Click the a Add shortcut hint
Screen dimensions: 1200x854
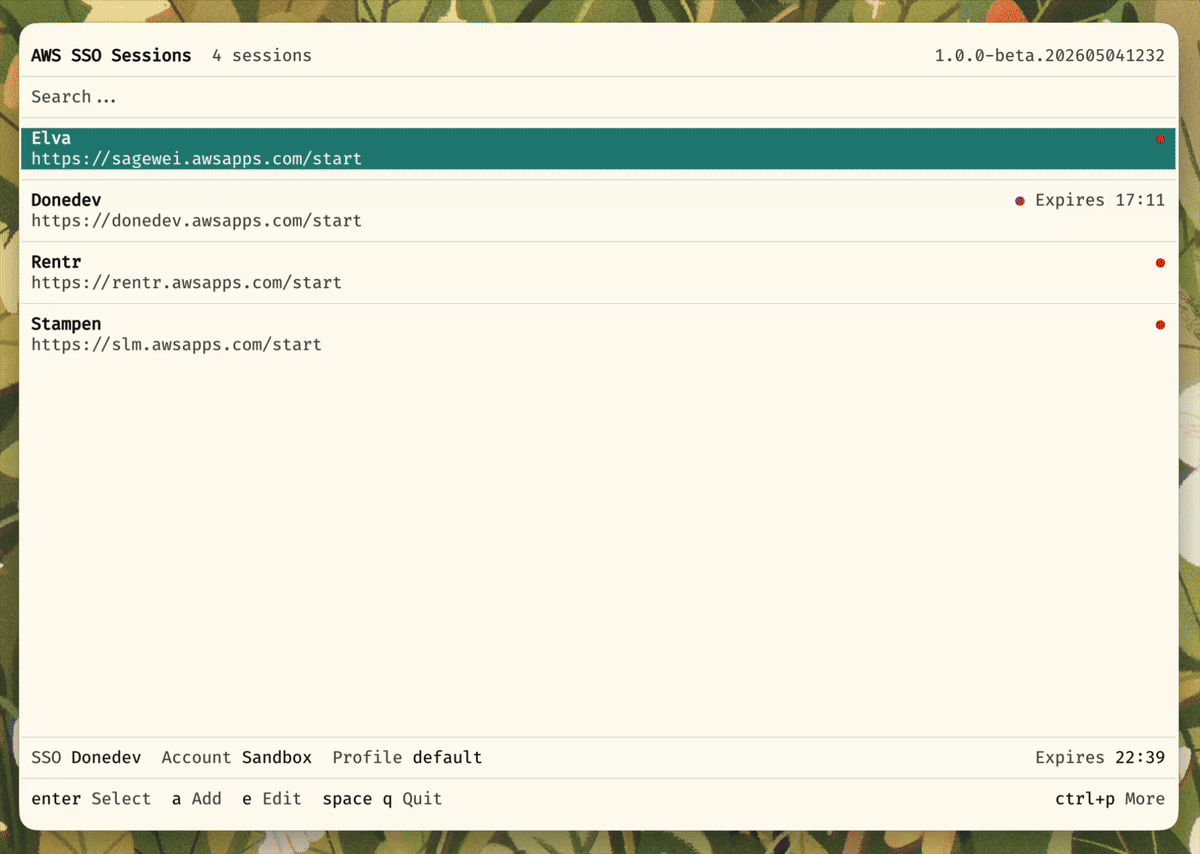(196, 799)
